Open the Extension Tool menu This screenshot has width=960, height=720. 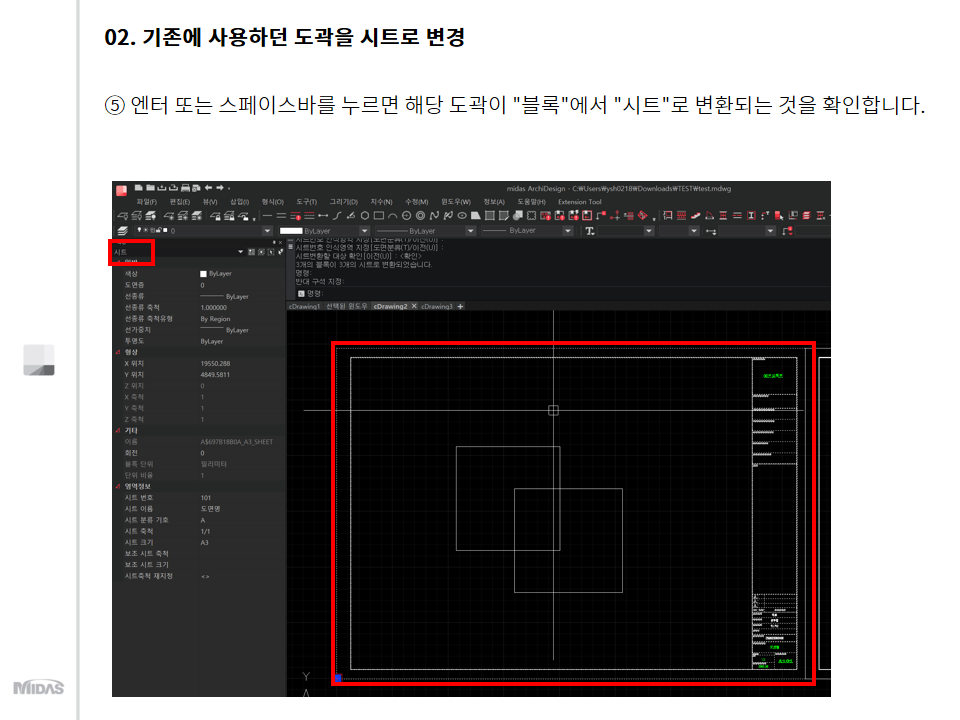click(579, 202)
